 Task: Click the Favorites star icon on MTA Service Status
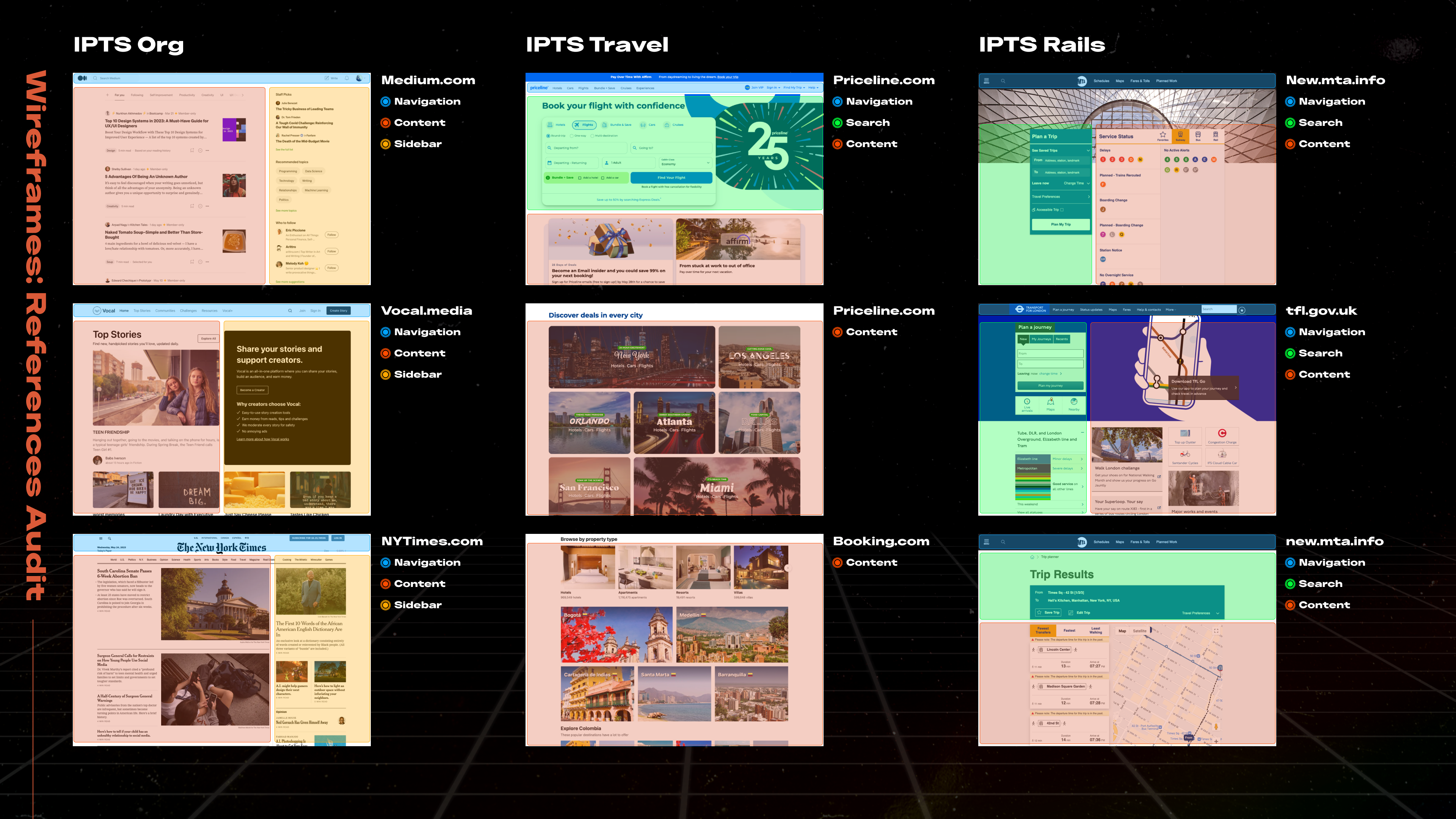[x=1163, y=135]
